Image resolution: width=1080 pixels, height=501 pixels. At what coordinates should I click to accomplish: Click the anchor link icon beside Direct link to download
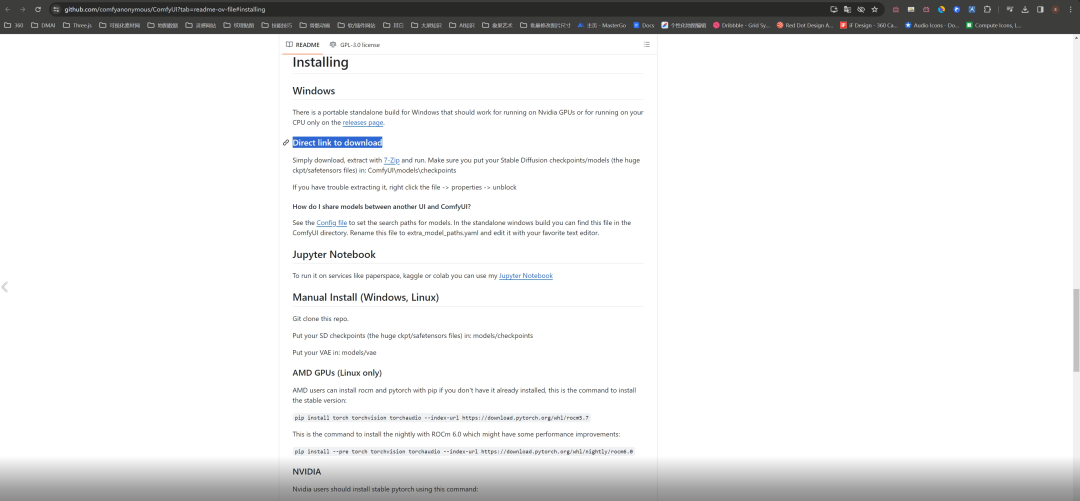(x=286, y=143)
